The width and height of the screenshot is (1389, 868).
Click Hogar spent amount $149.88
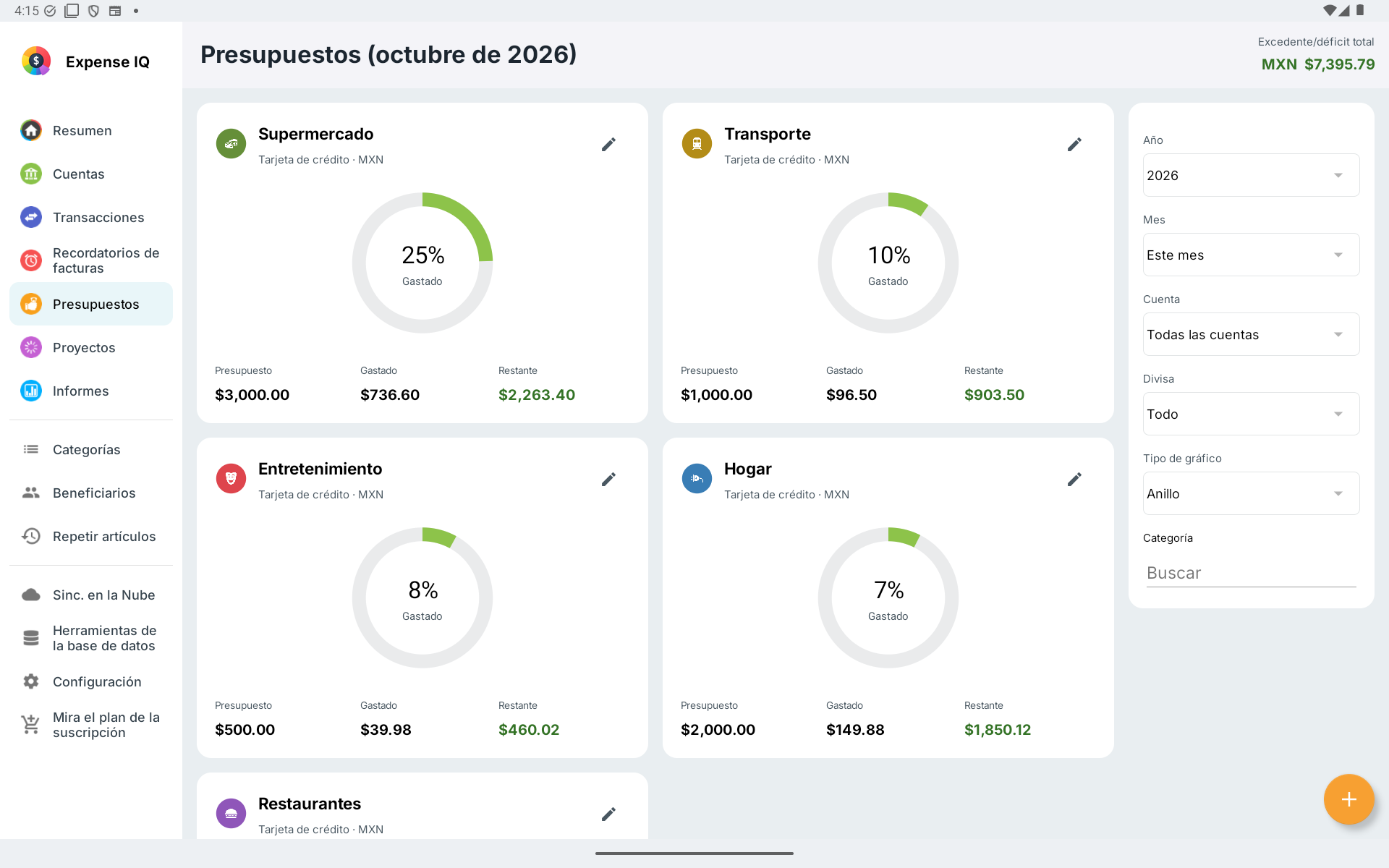tap(855, 730)
